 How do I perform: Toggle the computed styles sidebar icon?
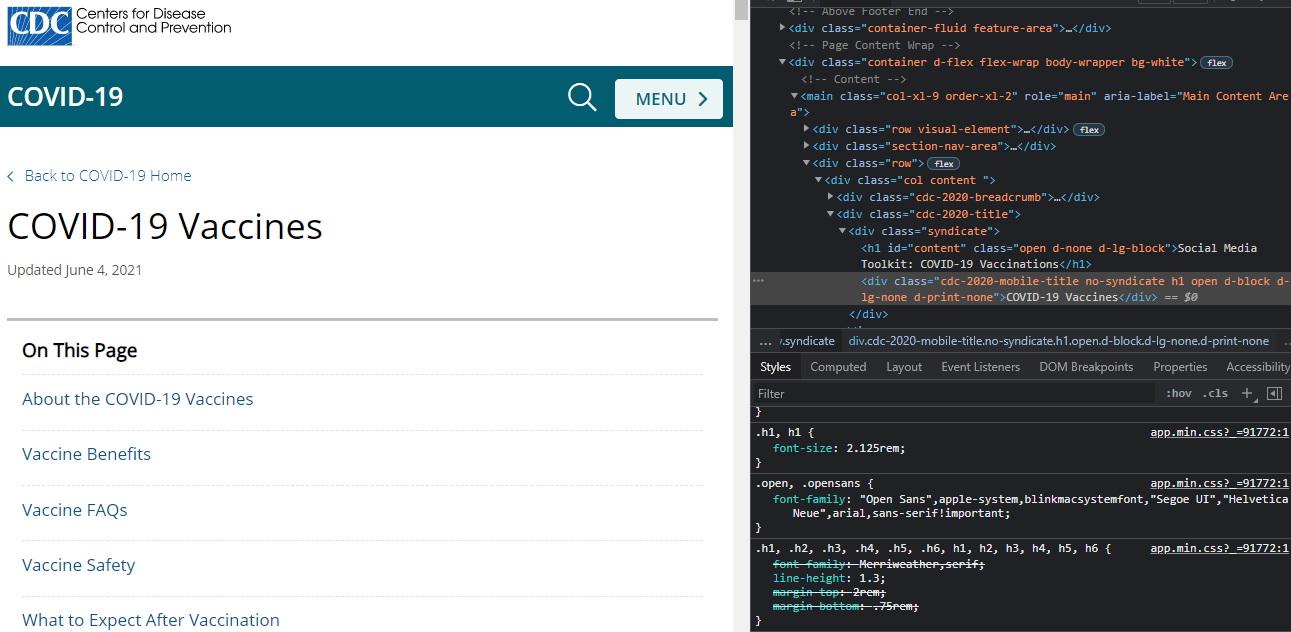1274,394
